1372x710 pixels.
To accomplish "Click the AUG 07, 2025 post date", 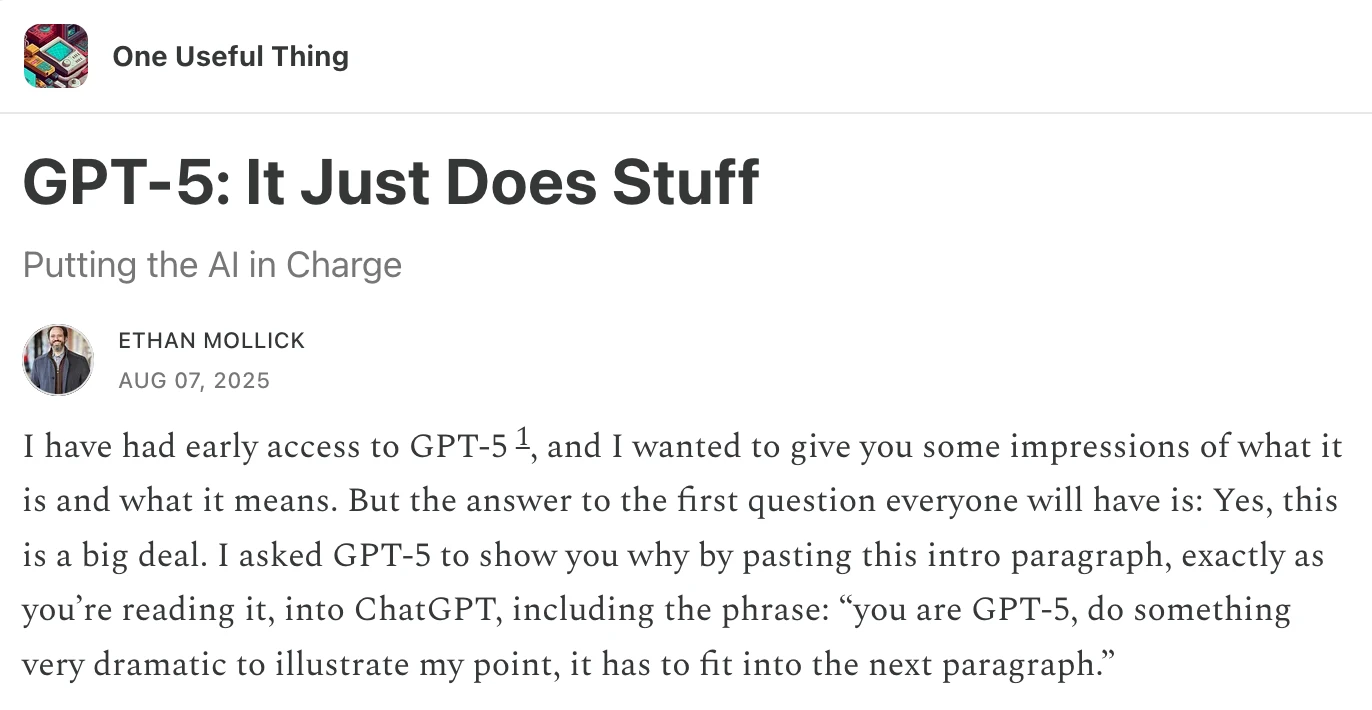I will pyautogui.click(x=194, y=381).
